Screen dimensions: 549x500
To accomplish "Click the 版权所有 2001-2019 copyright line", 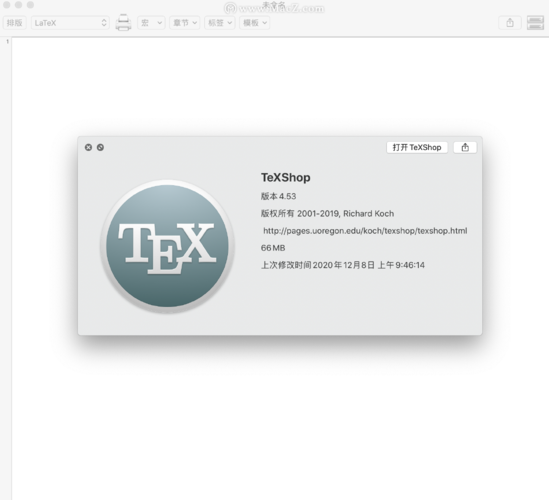I will point(327,214).
